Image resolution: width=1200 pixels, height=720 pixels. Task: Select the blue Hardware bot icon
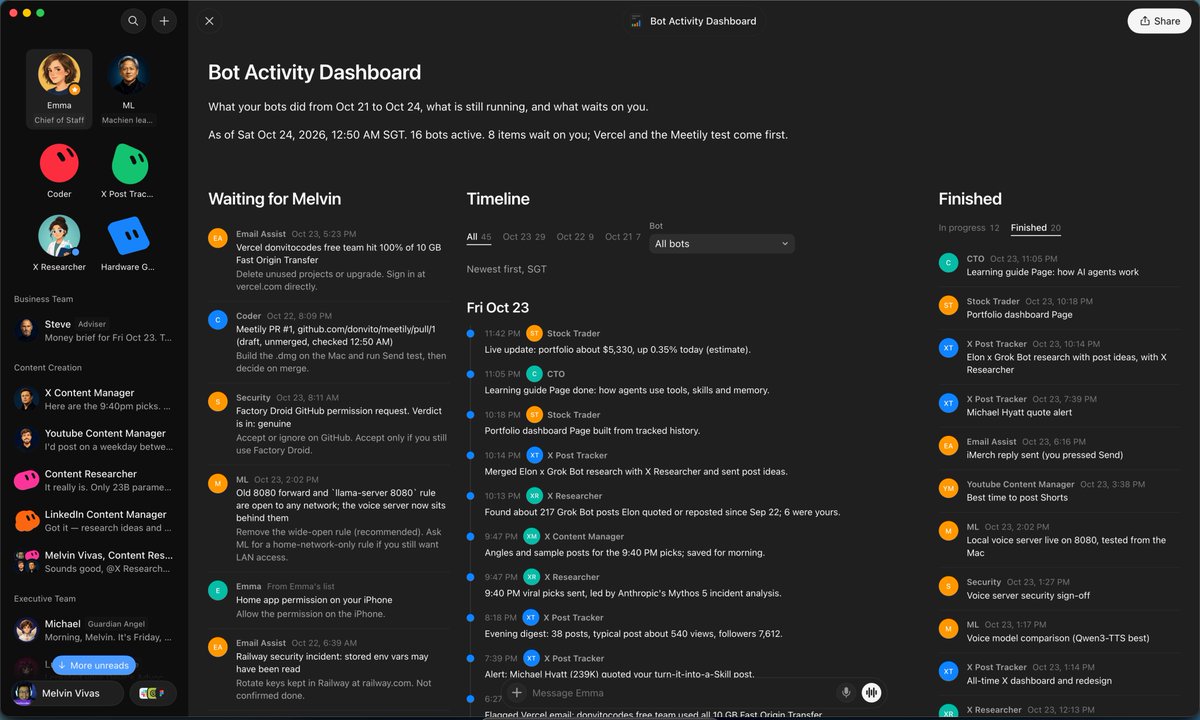tap(129, 236)
